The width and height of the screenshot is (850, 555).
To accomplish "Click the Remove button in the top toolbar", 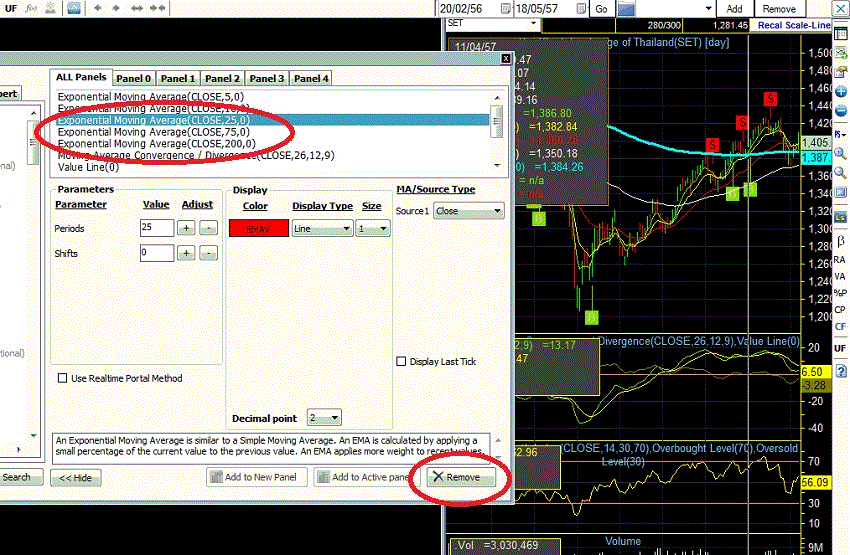I will click(x=779, y=9).
